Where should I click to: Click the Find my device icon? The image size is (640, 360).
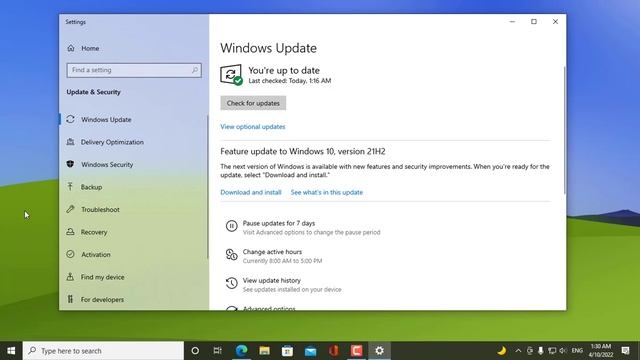tap(70, 276)
